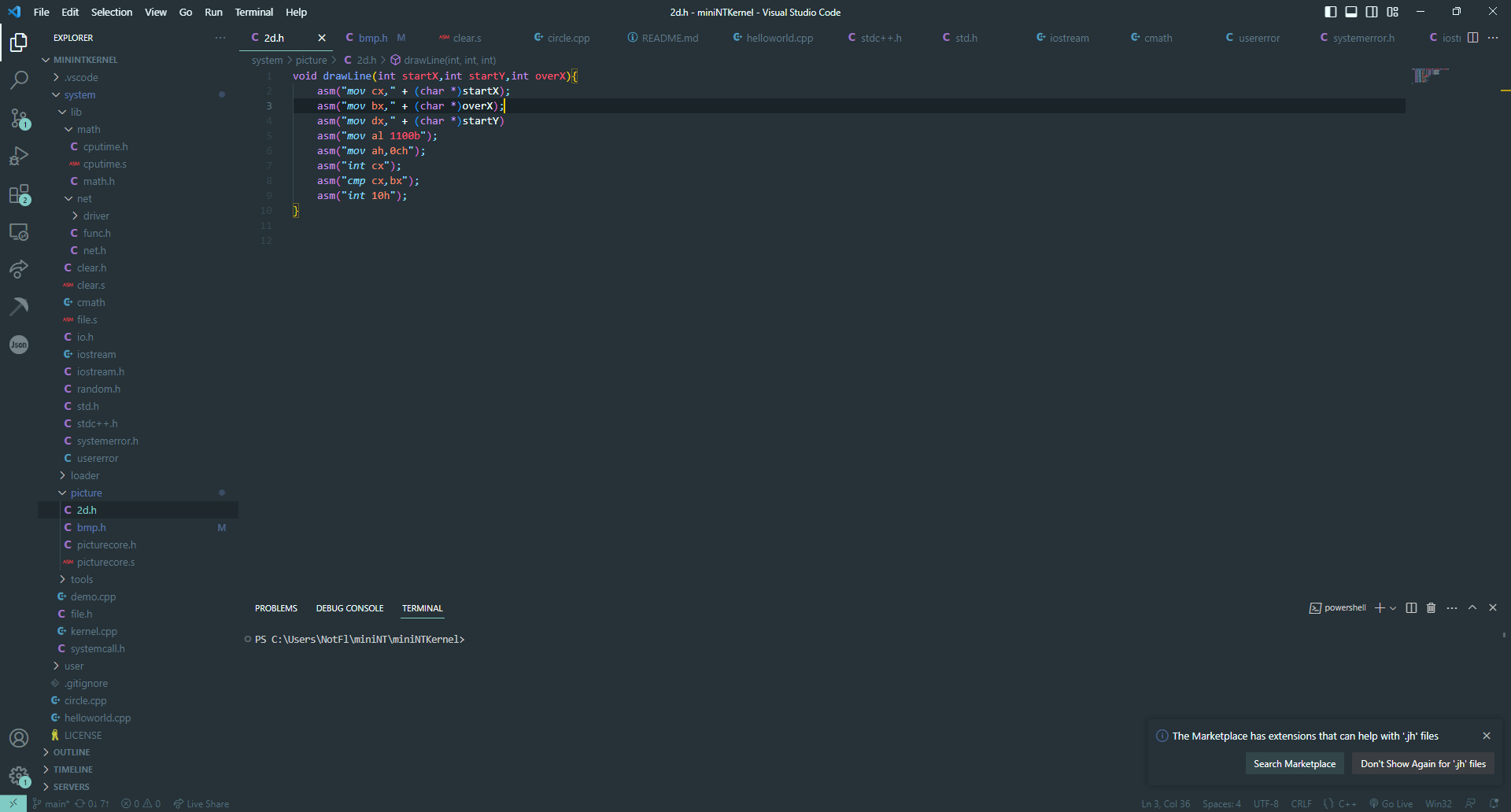The image size is (1511, 812).
Task: Switch to the DEBUG CONSOLE tab
Action: click(x=349, y=608)
